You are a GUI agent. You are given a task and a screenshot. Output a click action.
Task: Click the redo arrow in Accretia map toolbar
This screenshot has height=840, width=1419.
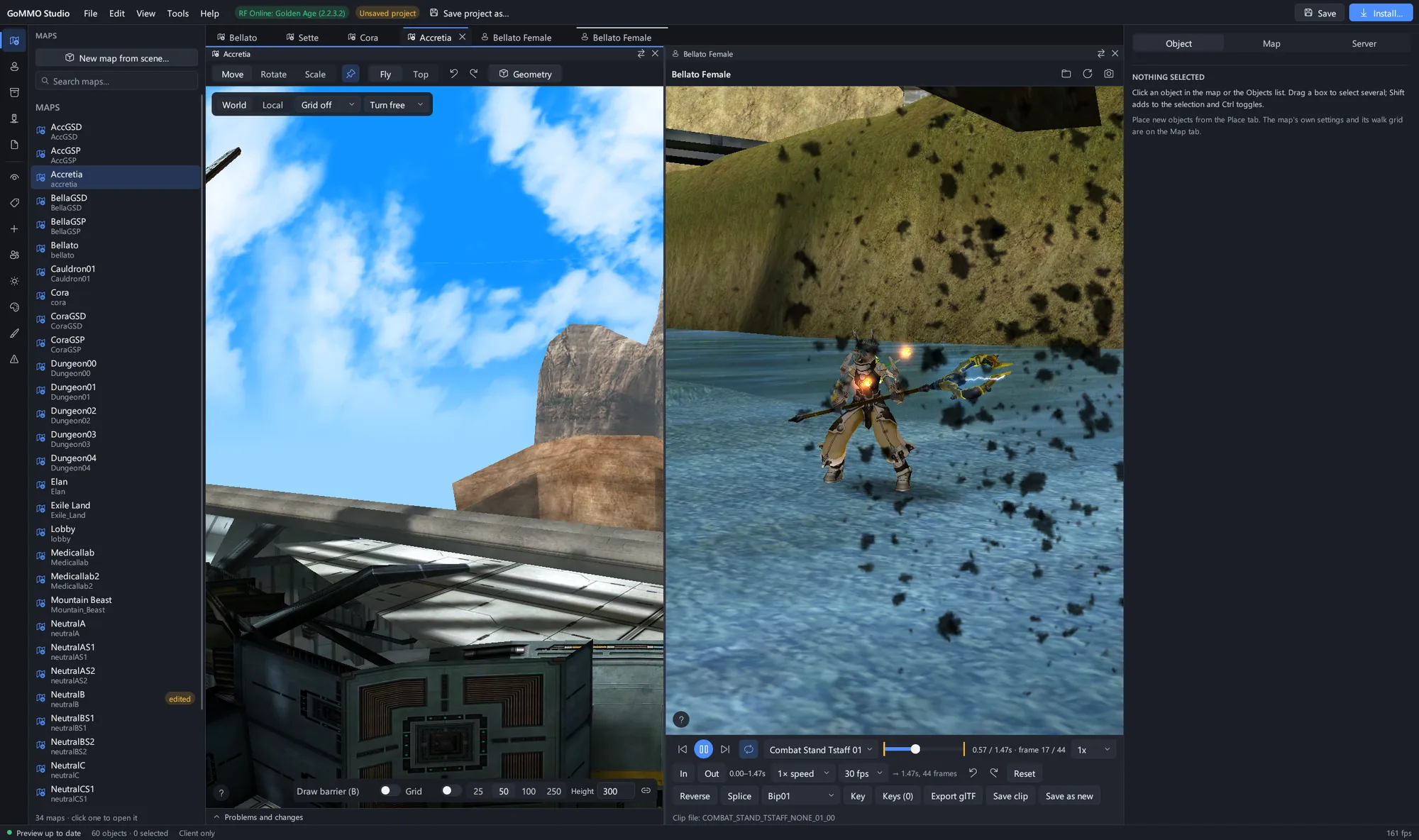[x=474, y=74]
